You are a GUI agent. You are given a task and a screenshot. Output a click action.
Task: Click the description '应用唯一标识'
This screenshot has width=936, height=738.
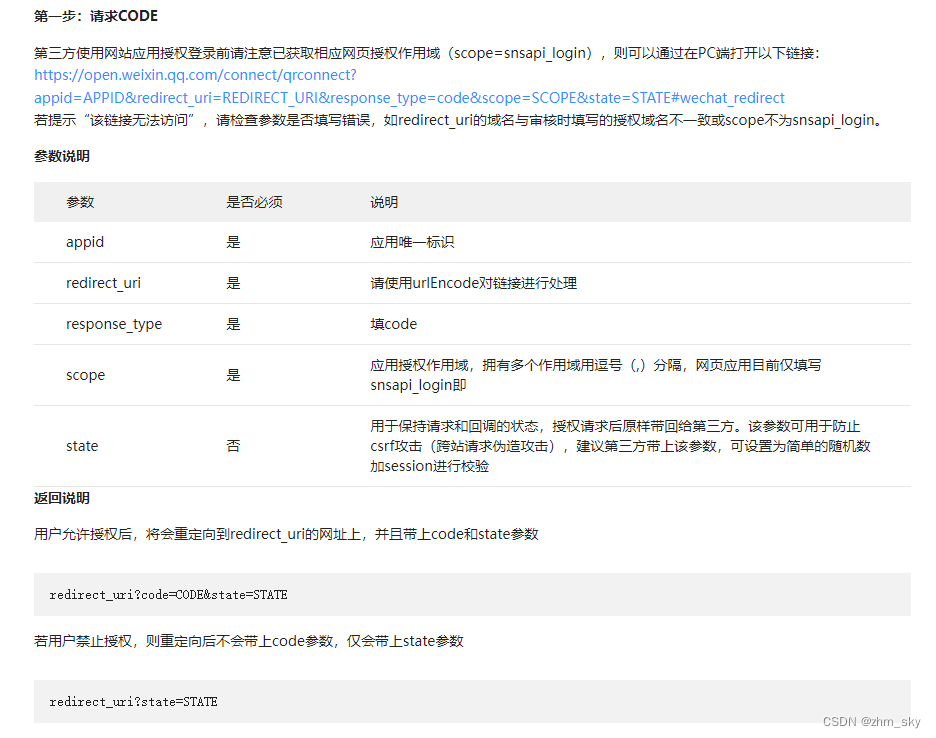pyautogui.click(x=412, y=242)
